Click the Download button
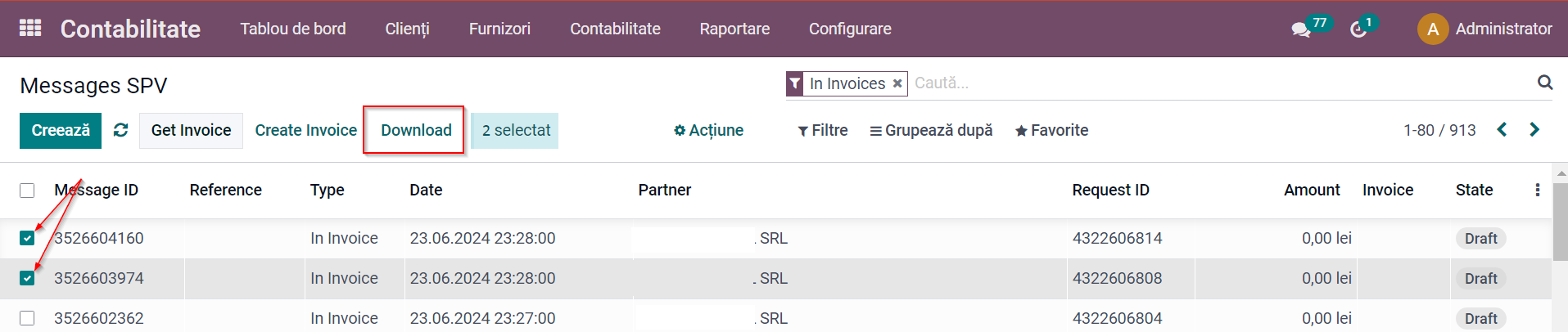The image size is (1568, 332). 416,130
